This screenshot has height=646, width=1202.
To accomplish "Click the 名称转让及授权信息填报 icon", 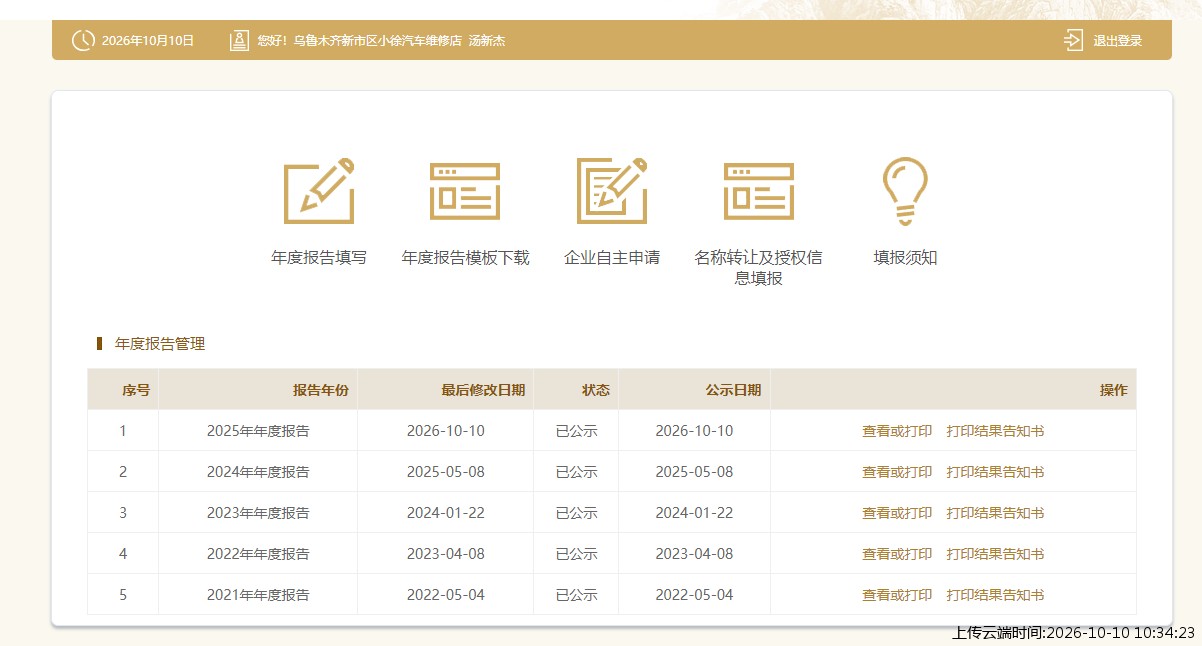I will coord(759,191).
